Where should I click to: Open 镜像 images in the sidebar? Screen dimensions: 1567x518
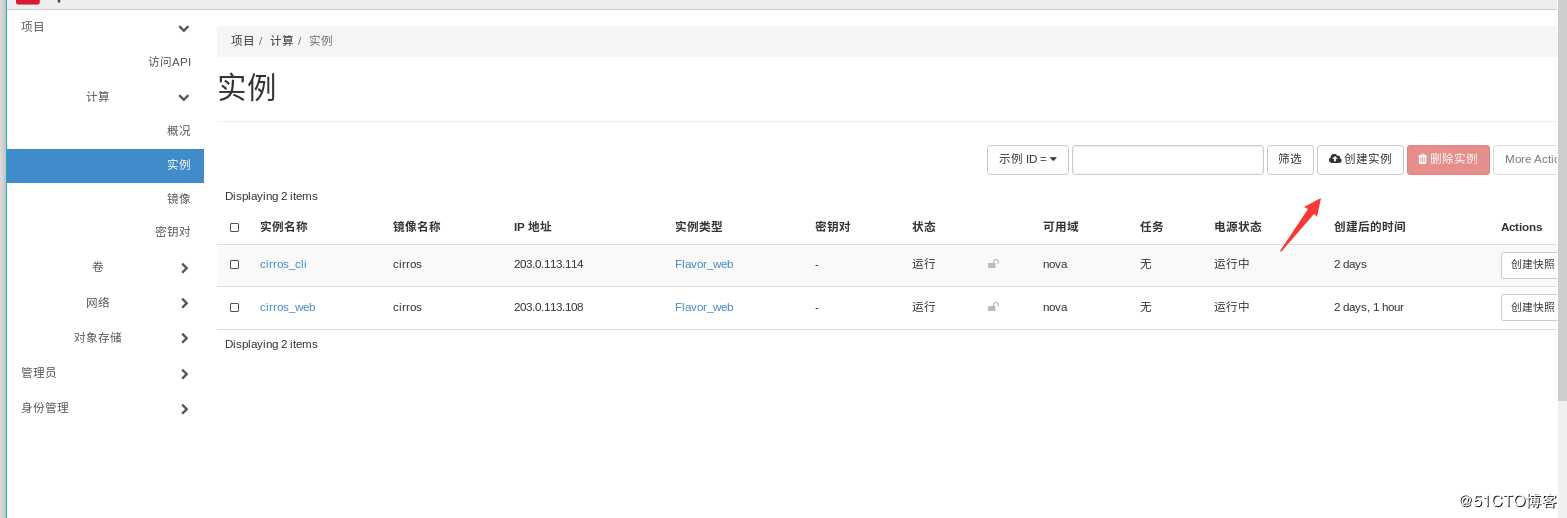178,199
